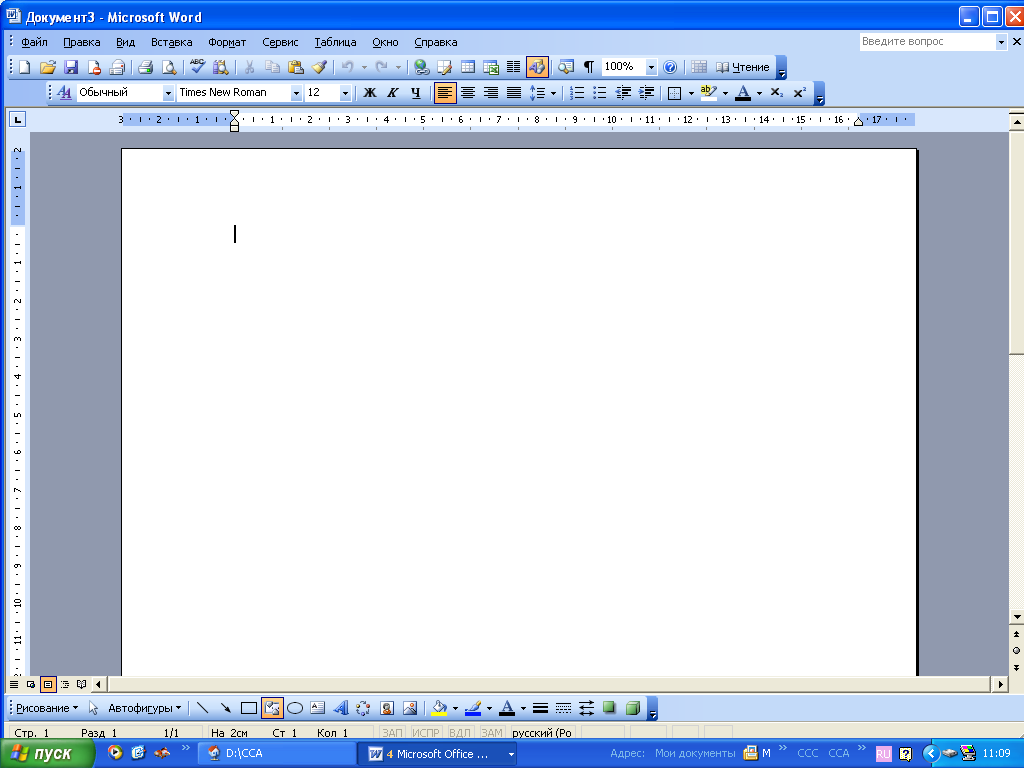This screenshot has width=1024, height=768.
Task: Center align the text
Action: pyautogui.click(x=468, y=93)
